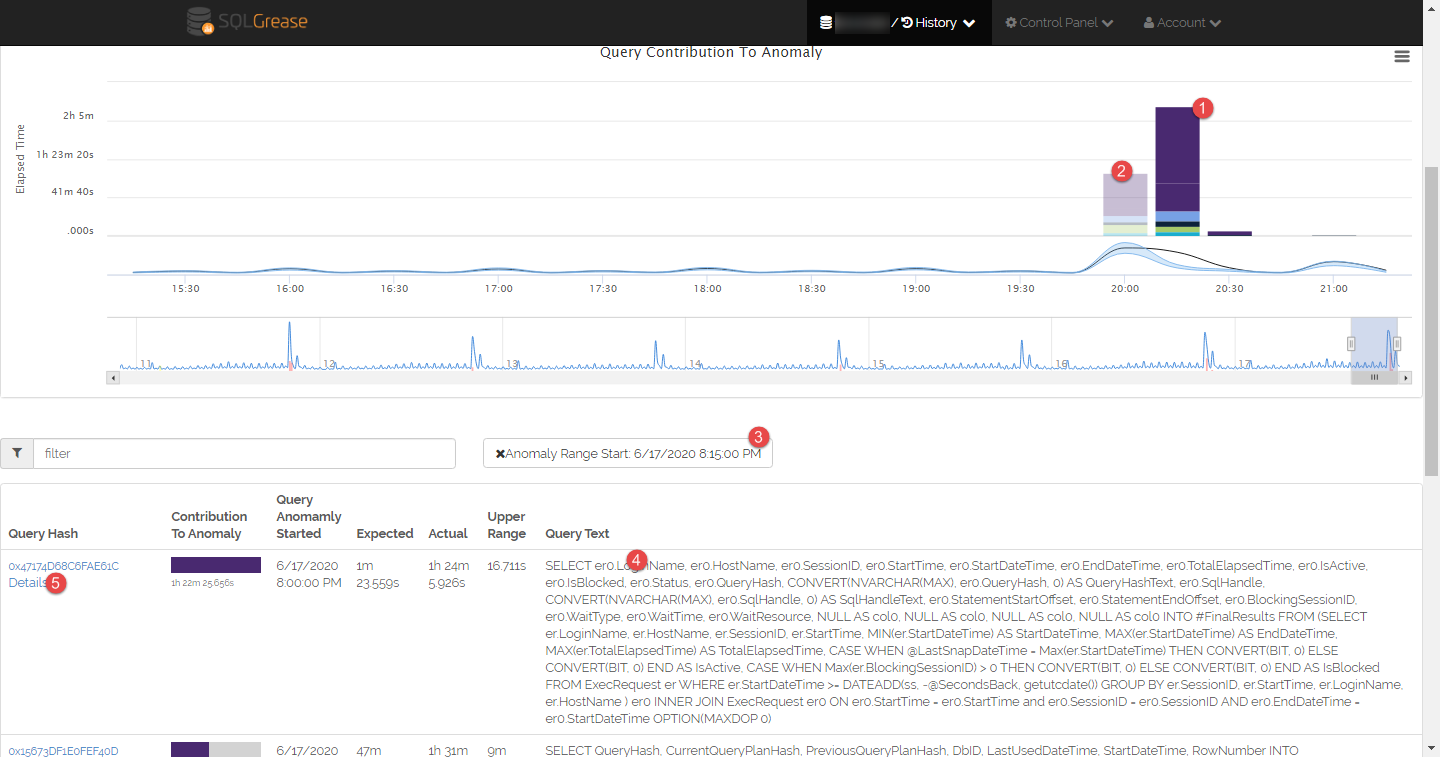
Task: Click the Upper Range column header
Action: coord(507,525)
